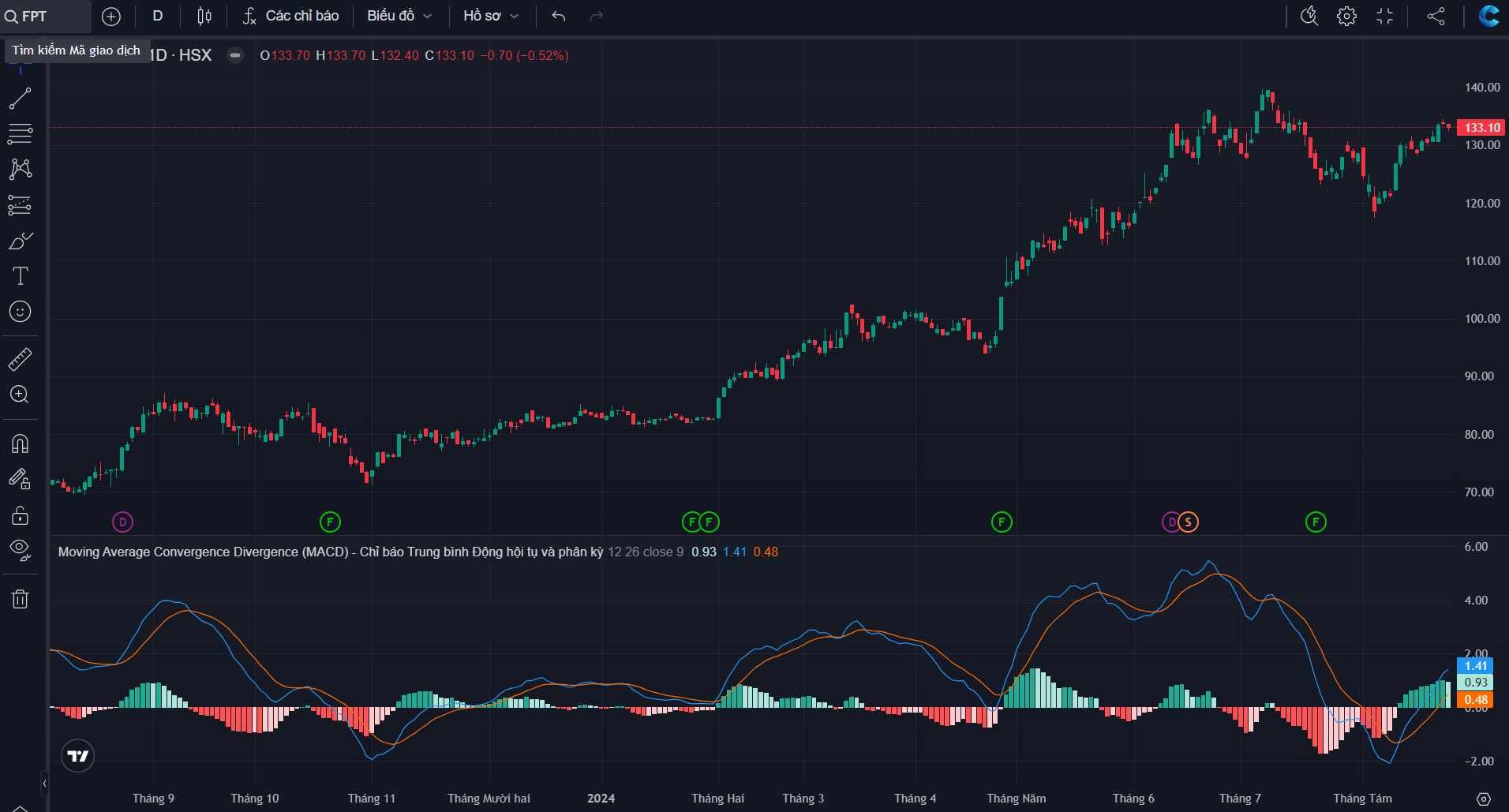Click the current price label 133.10

tap(1481, 128)
